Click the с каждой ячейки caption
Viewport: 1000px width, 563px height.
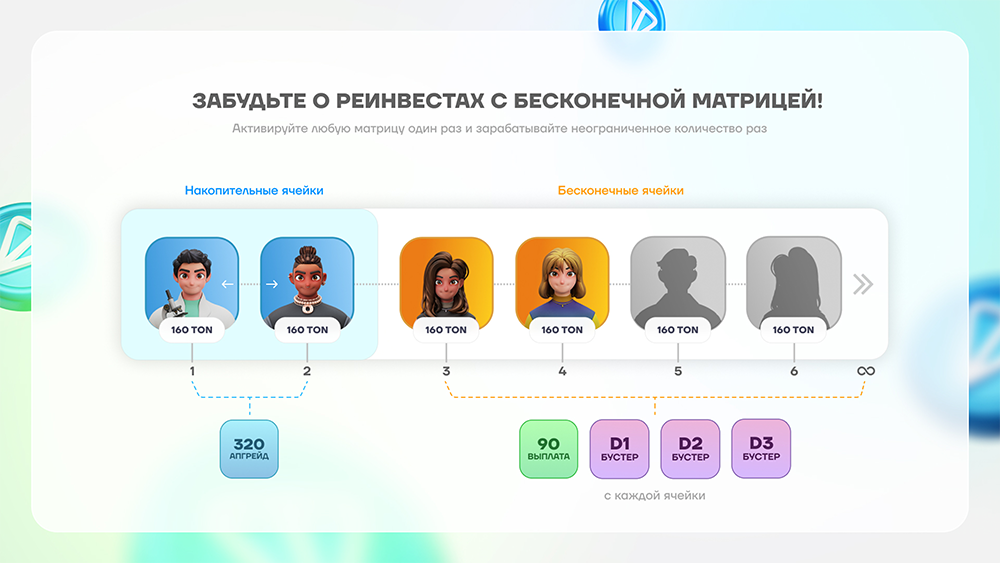tap(655, 495)
